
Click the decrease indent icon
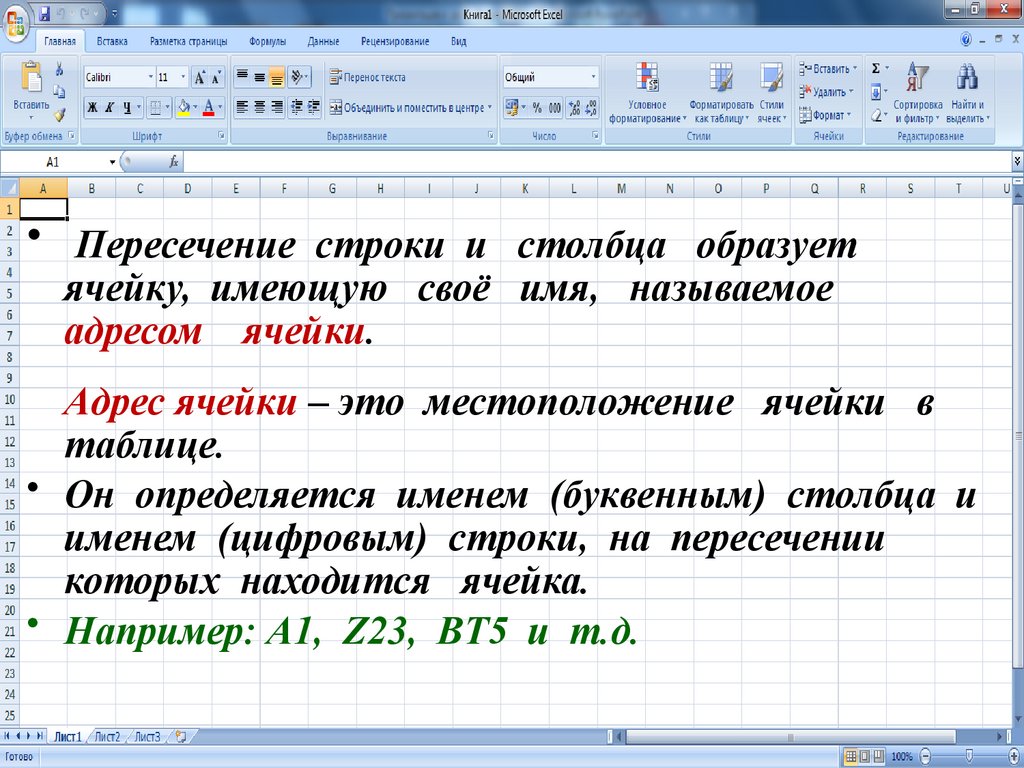pyautogui.click(x=296, y=107)
